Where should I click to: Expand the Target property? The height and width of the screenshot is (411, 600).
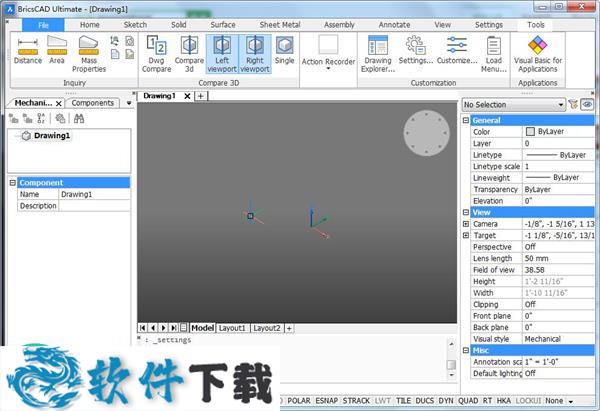point(466,235)
